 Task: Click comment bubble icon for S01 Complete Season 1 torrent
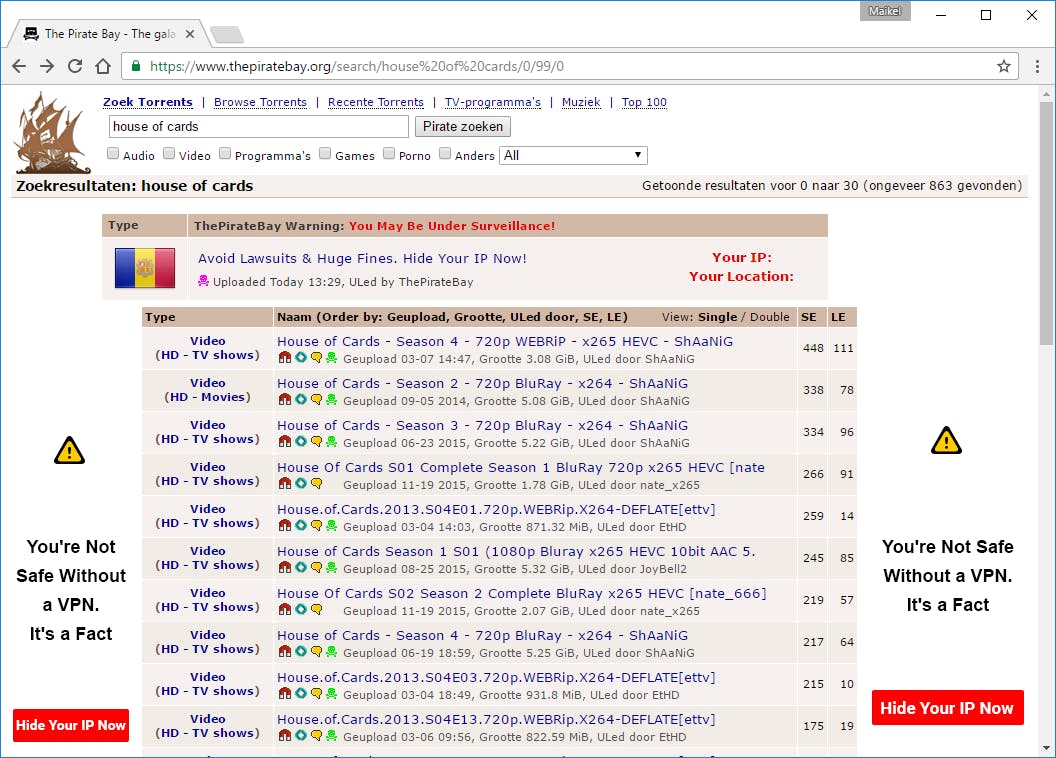point(316,484)
